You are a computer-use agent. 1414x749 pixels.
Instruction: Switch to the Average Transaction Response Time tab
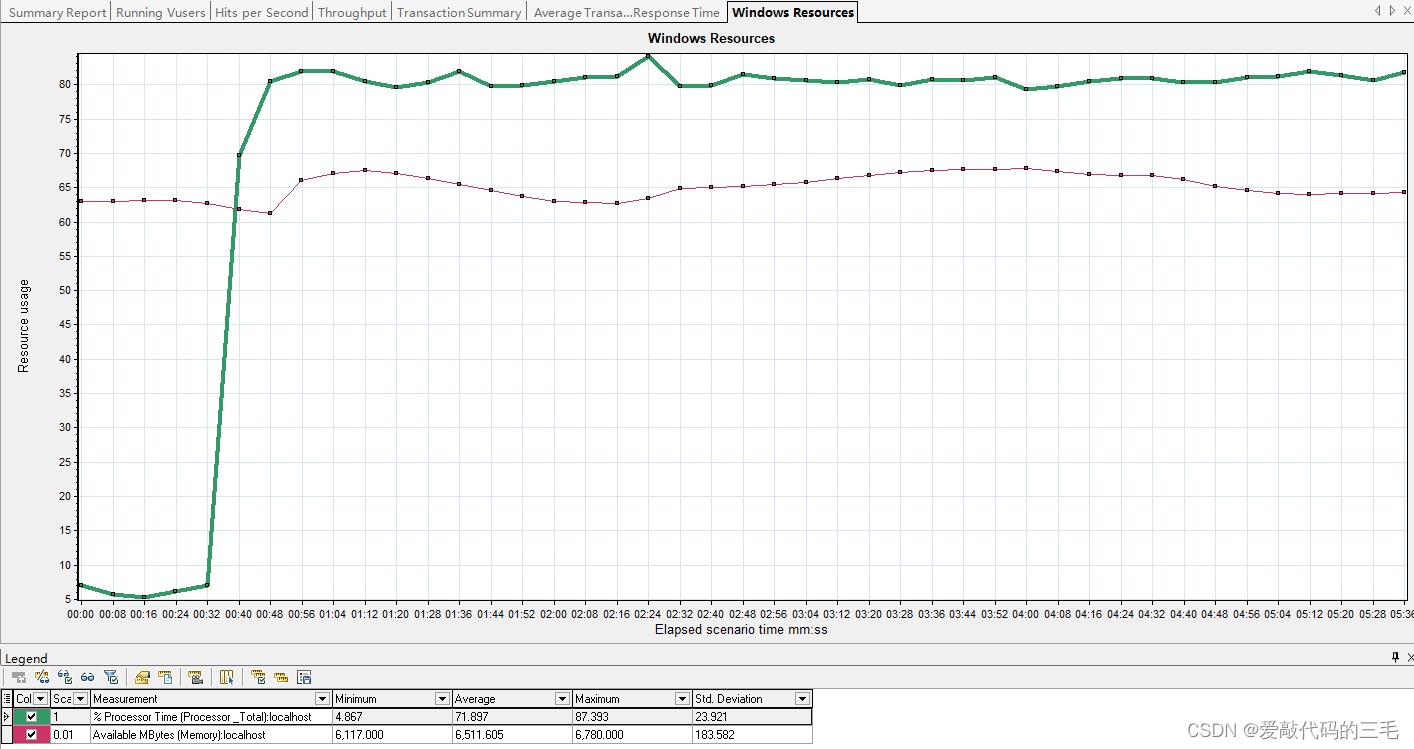coord(626,12)
